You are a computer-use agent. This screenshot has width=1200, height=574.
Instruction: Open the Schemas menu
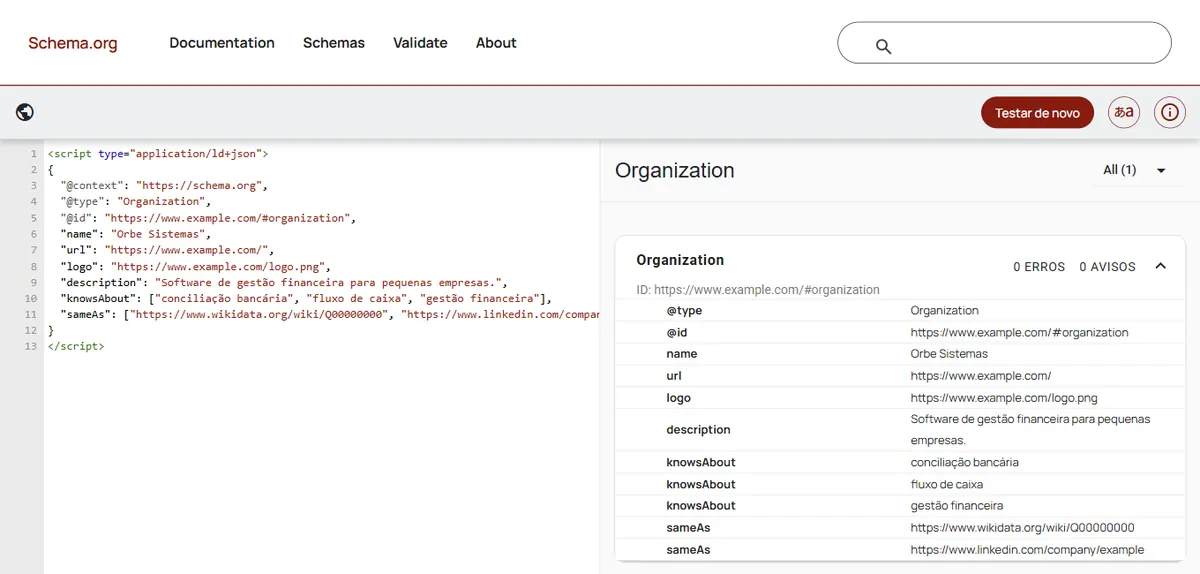334,43
